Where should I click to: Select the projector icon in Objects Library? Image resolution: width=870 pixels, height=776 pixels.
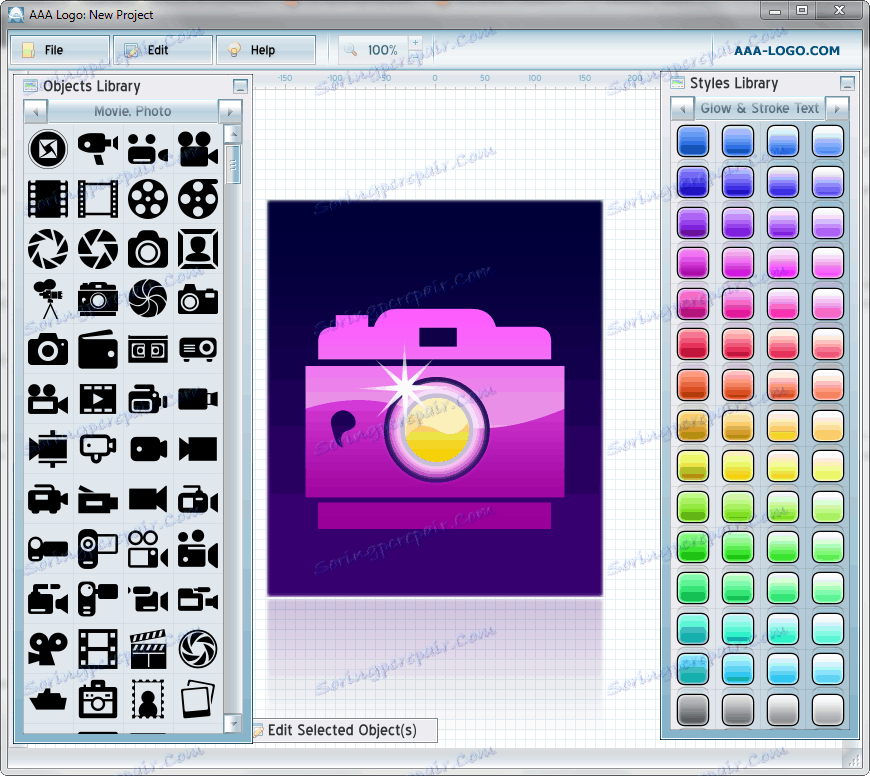tap(198, 349)
